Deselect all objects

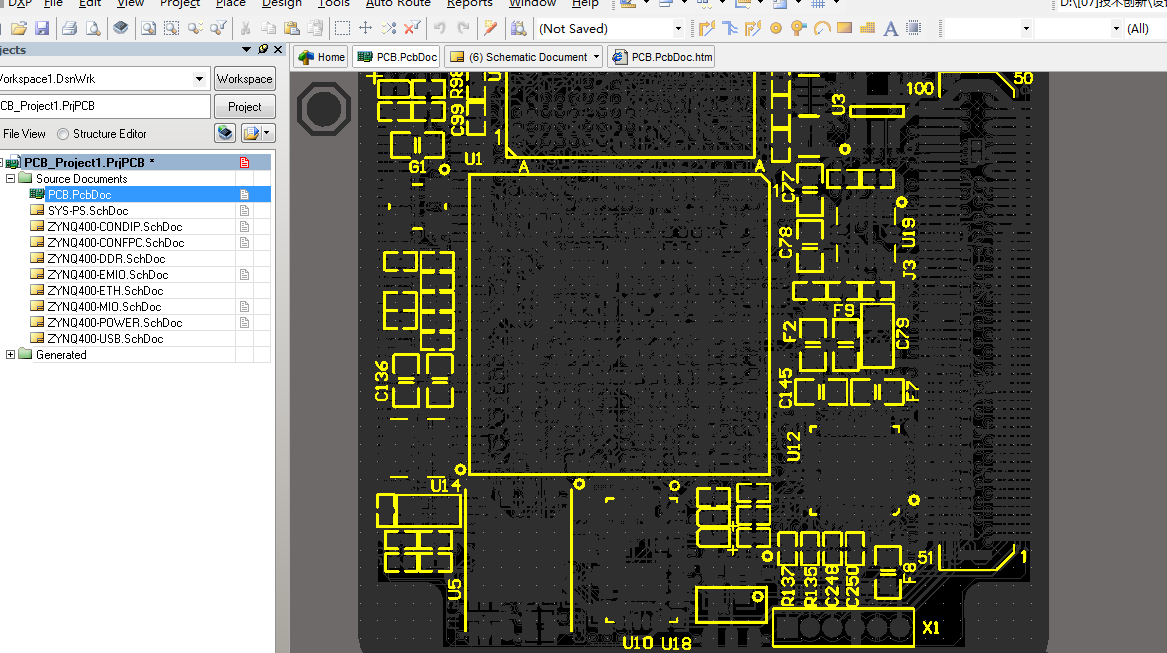389,28
